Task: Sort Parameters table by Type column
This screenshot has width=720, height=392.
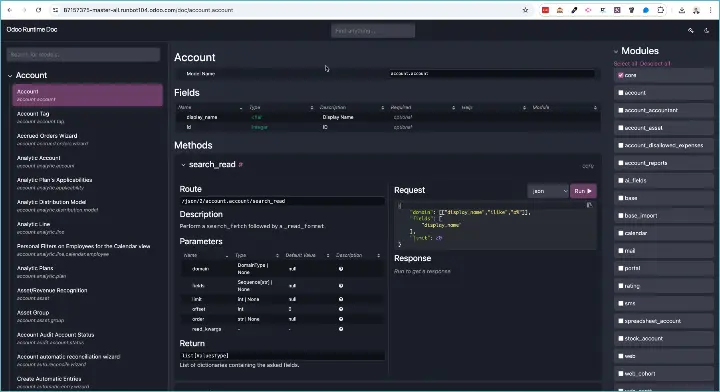Action: pos(257,255)
